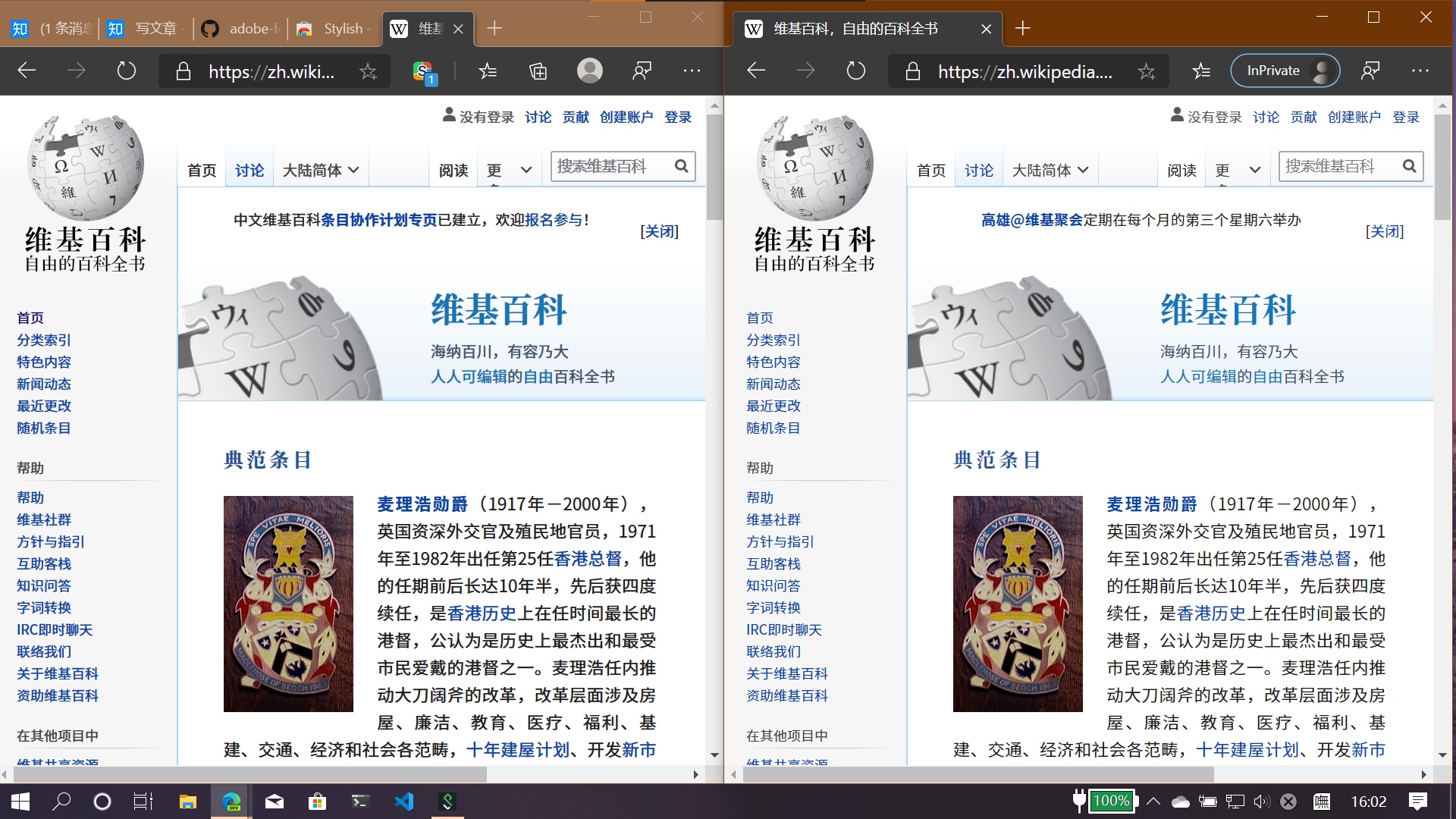
Task: Select 阅读 tab in right Wikipedia page
Action: 1182,170
